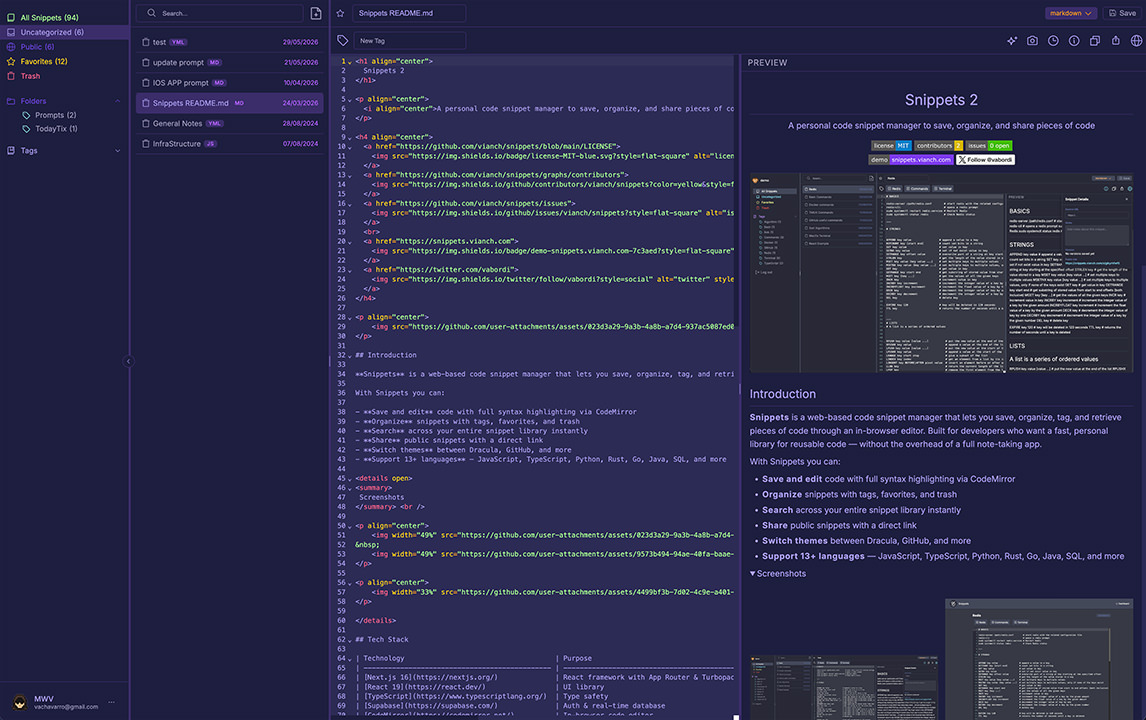Viewport: 1146px width, 720px height.
Task: Open the IOS APP prompt snippet
Action: pos(229,83)
